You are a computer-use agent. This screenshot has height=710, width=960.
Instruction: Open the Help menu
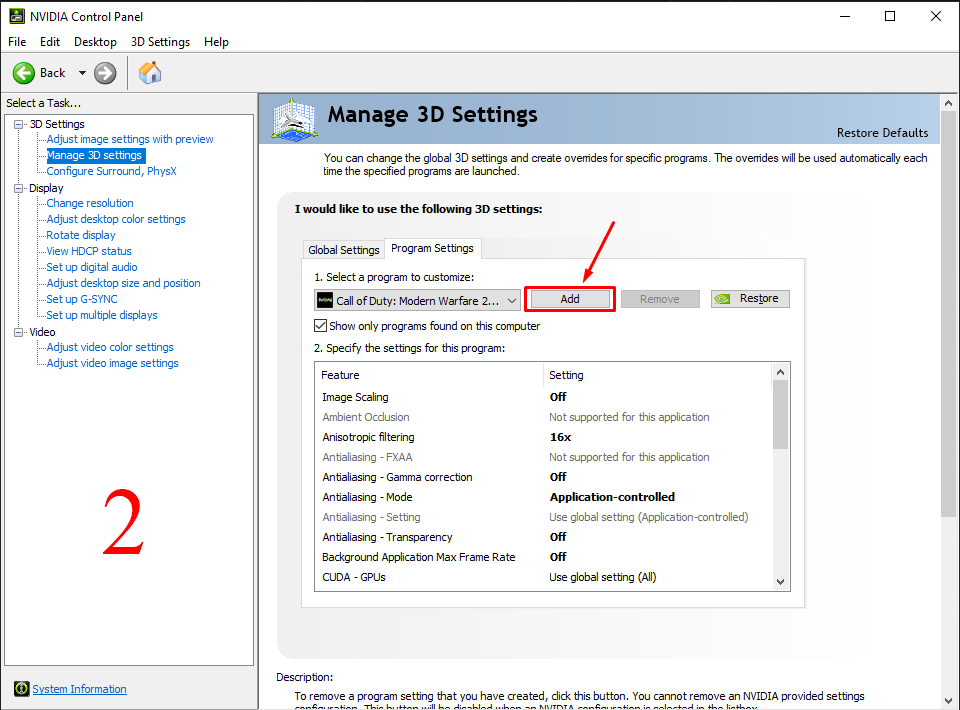(216, 42)
